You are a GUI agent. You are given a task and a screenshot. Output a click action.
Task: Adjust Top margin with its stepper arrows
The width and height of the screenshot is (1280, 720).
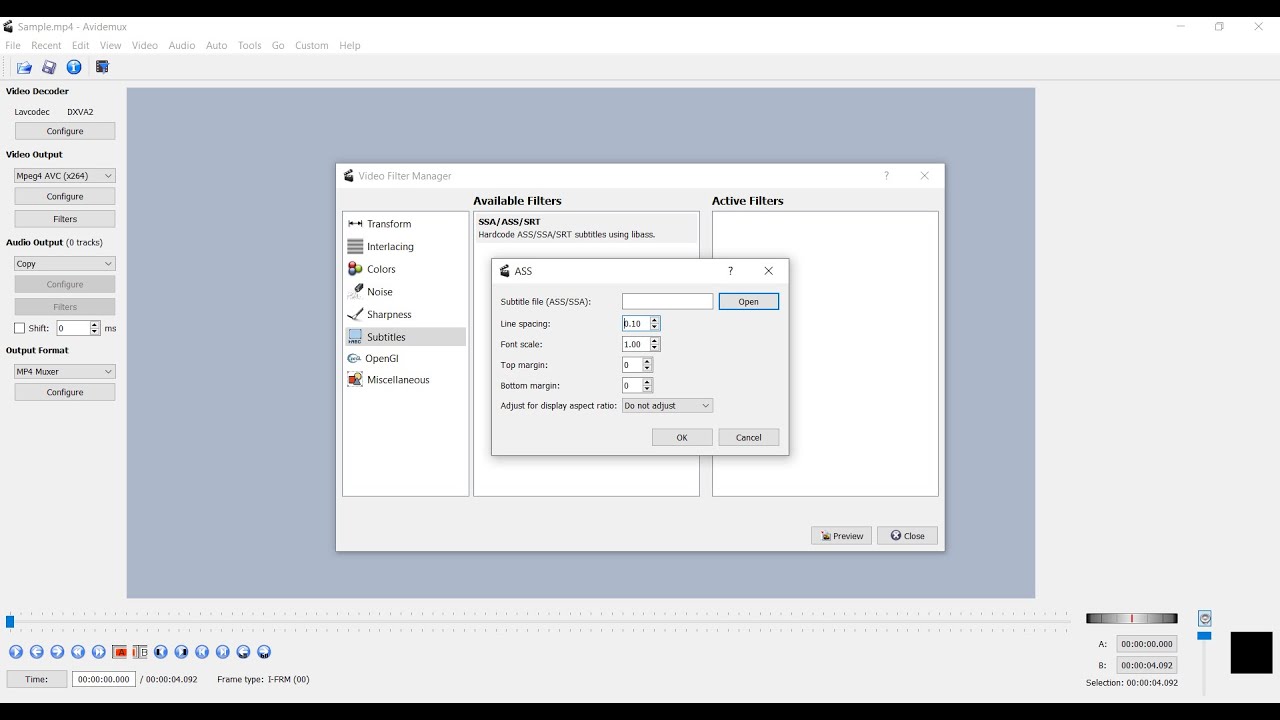point(647,365)
